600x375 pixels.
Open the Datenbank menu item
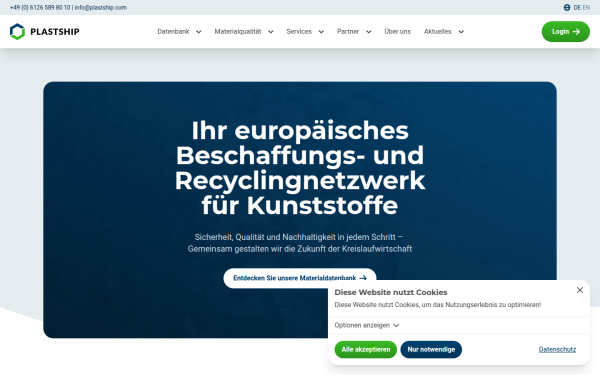(173, 31)
